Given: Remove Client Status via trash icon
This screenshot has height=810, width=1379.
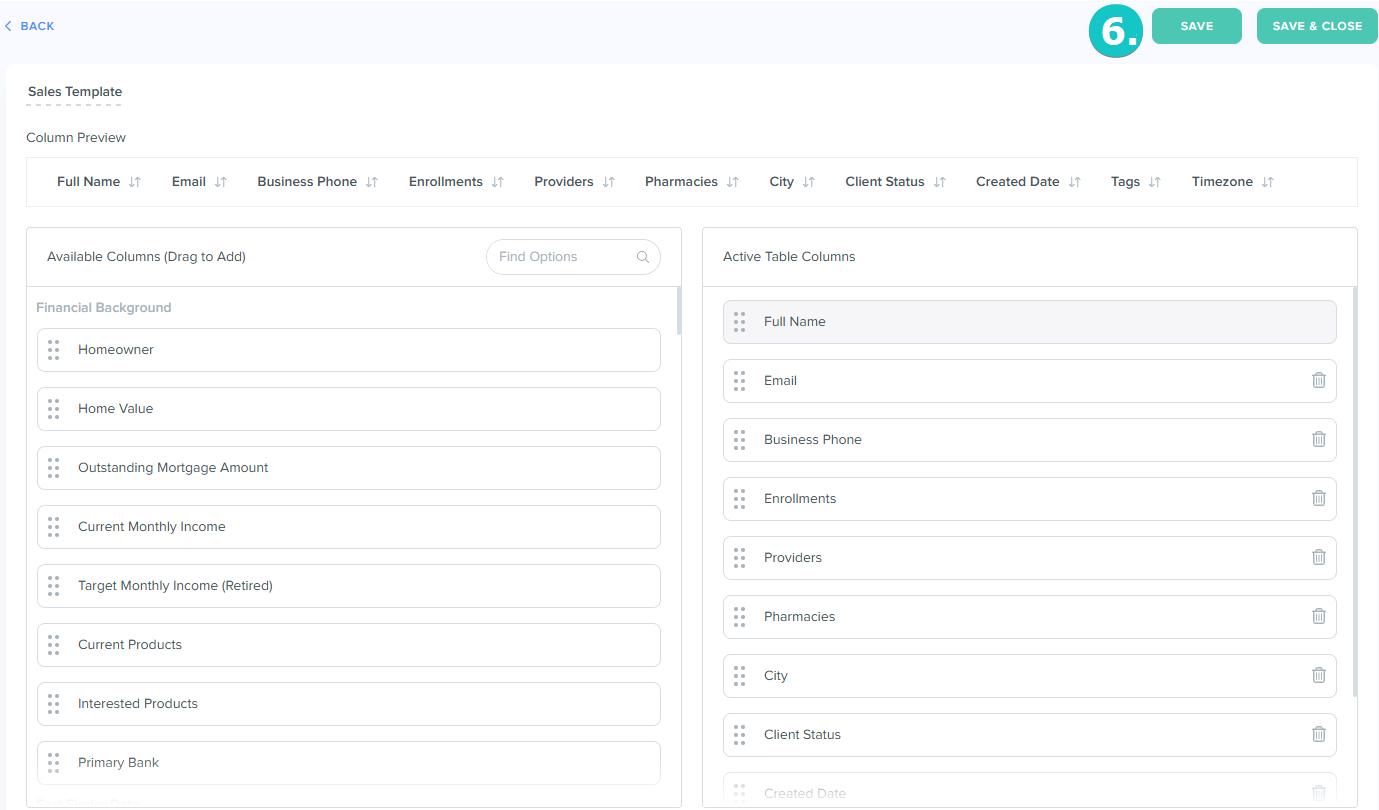Looking at the screenshot, I should coord(1319,734).
